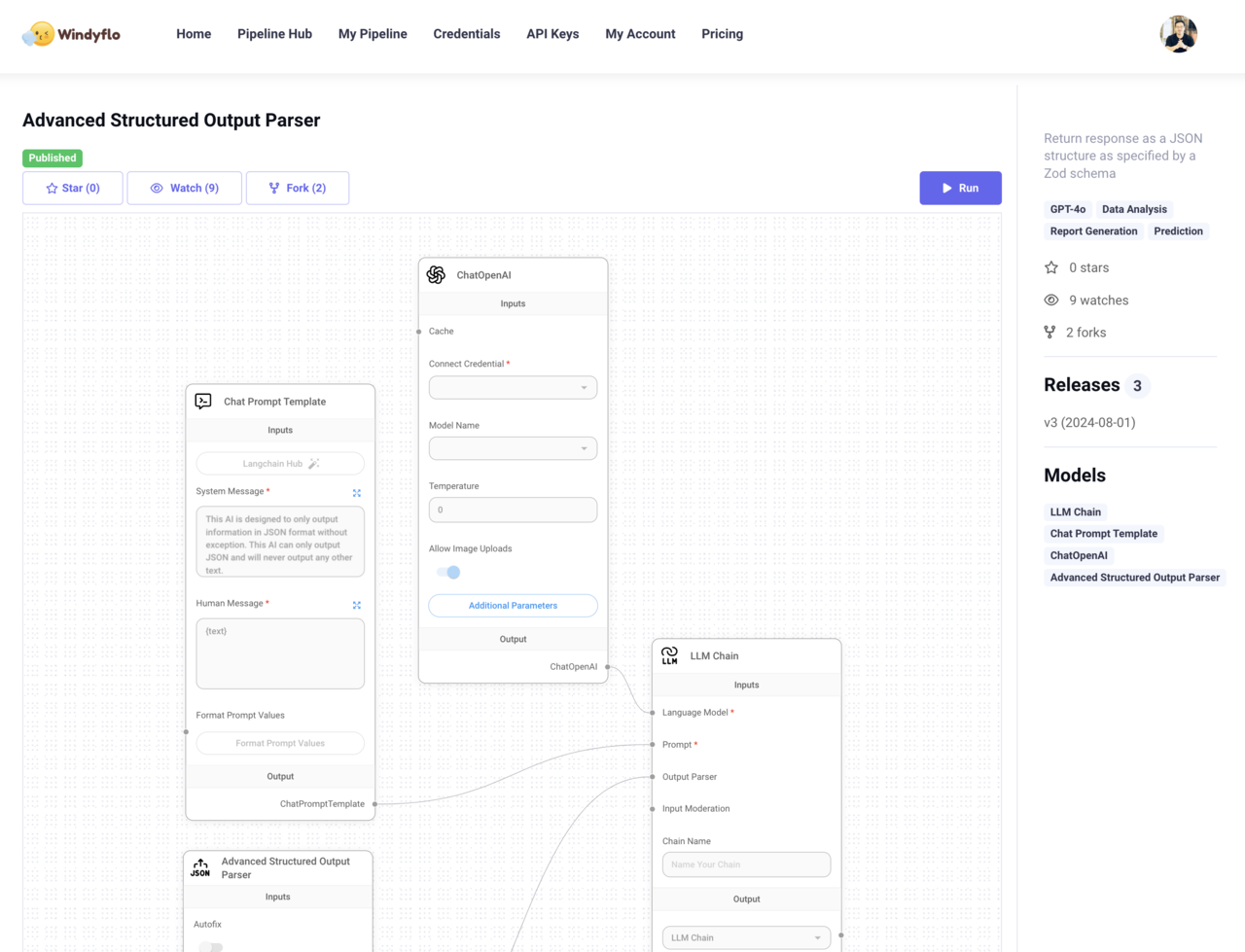Toggle Allow Image Uploads switch

pyautogui.click(x=448, y=572)
